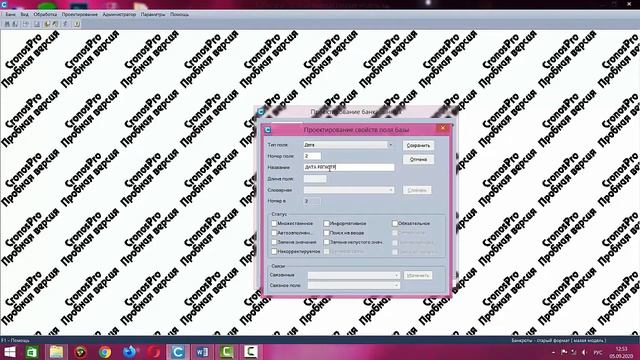The height and width of the screenshot is (360, 640).
Task: Open the Связное поле dropdown
Action: click(x=354, y=285)
